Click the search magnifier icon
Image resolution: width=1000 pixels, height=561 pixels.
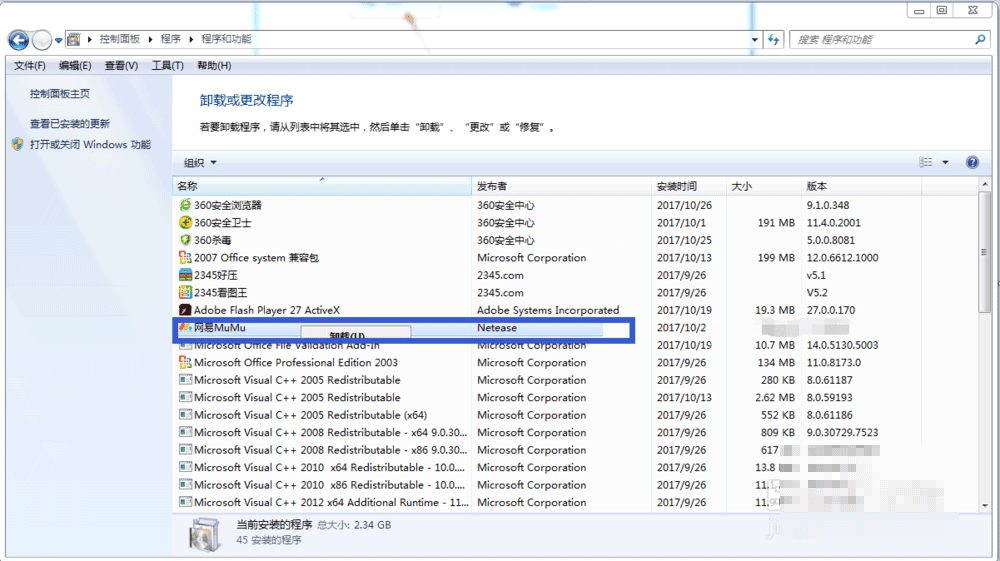[980, 40]
